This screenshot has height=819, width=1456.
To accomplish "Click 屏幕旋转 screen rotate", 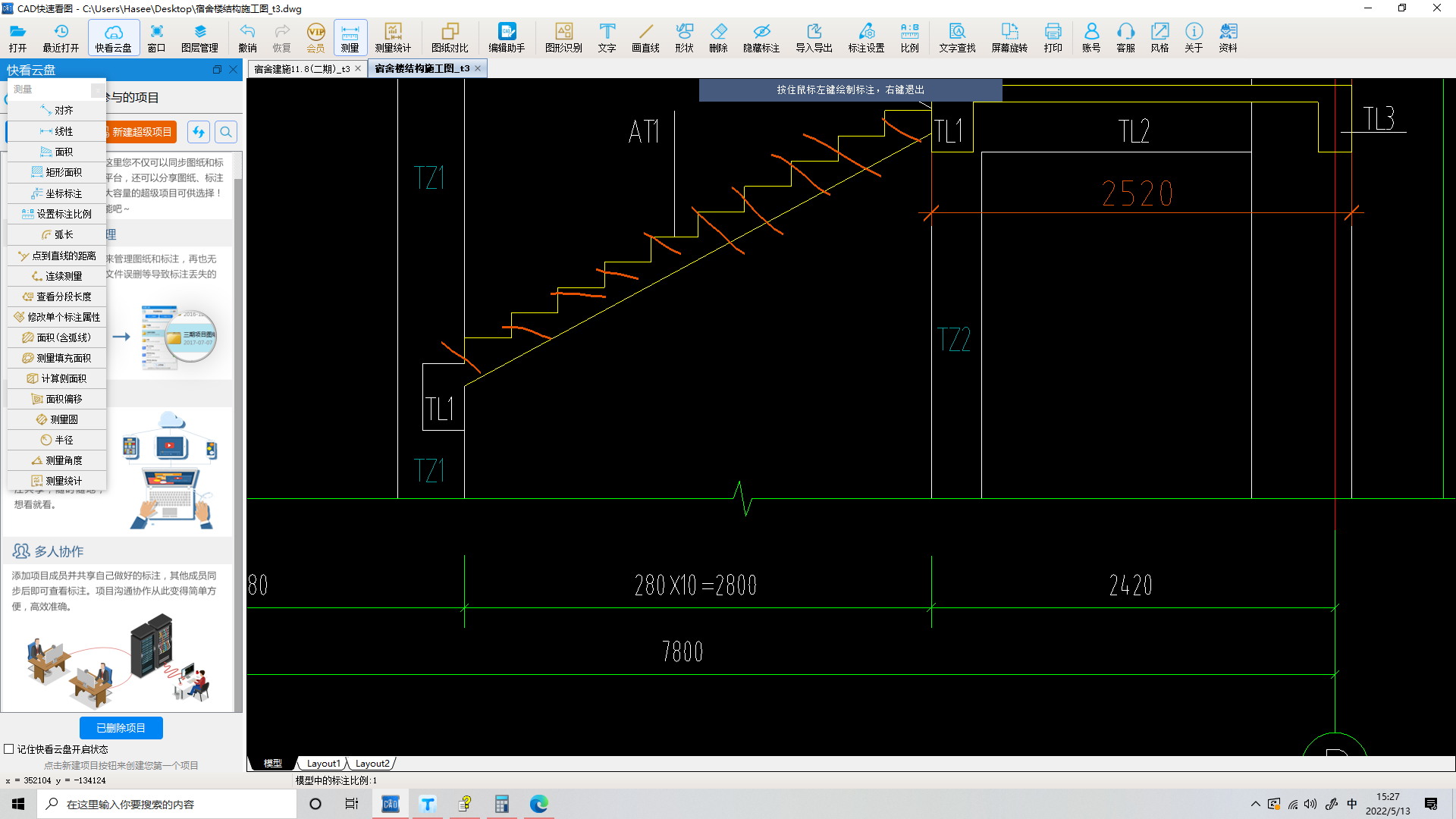I will [x=1009, y=37].
